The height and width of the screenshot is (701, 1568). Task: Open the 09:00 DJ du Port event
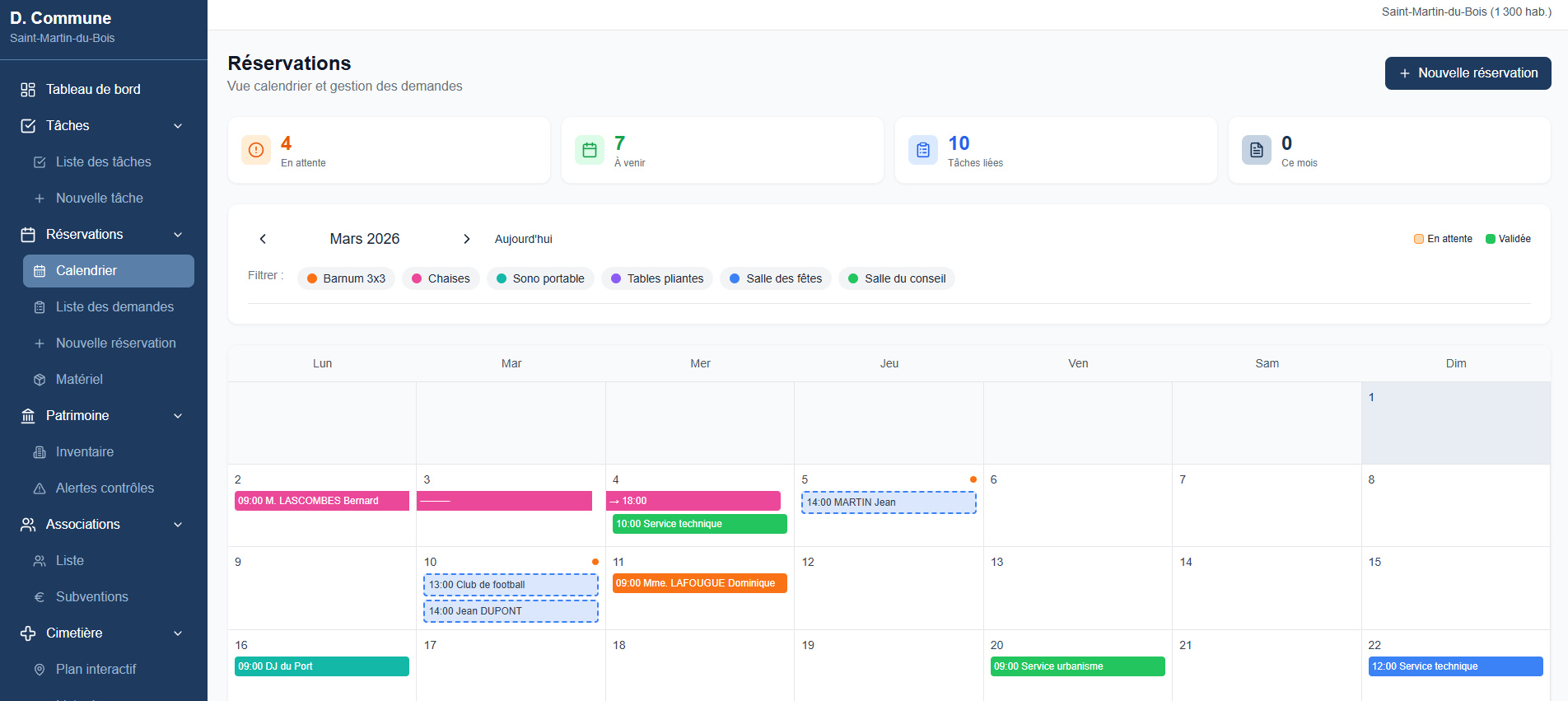click(321, 666)
